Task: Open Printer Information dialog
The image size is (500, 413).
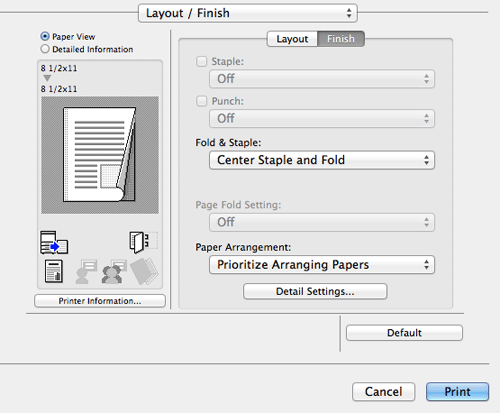Action: [x=100, y=301]
